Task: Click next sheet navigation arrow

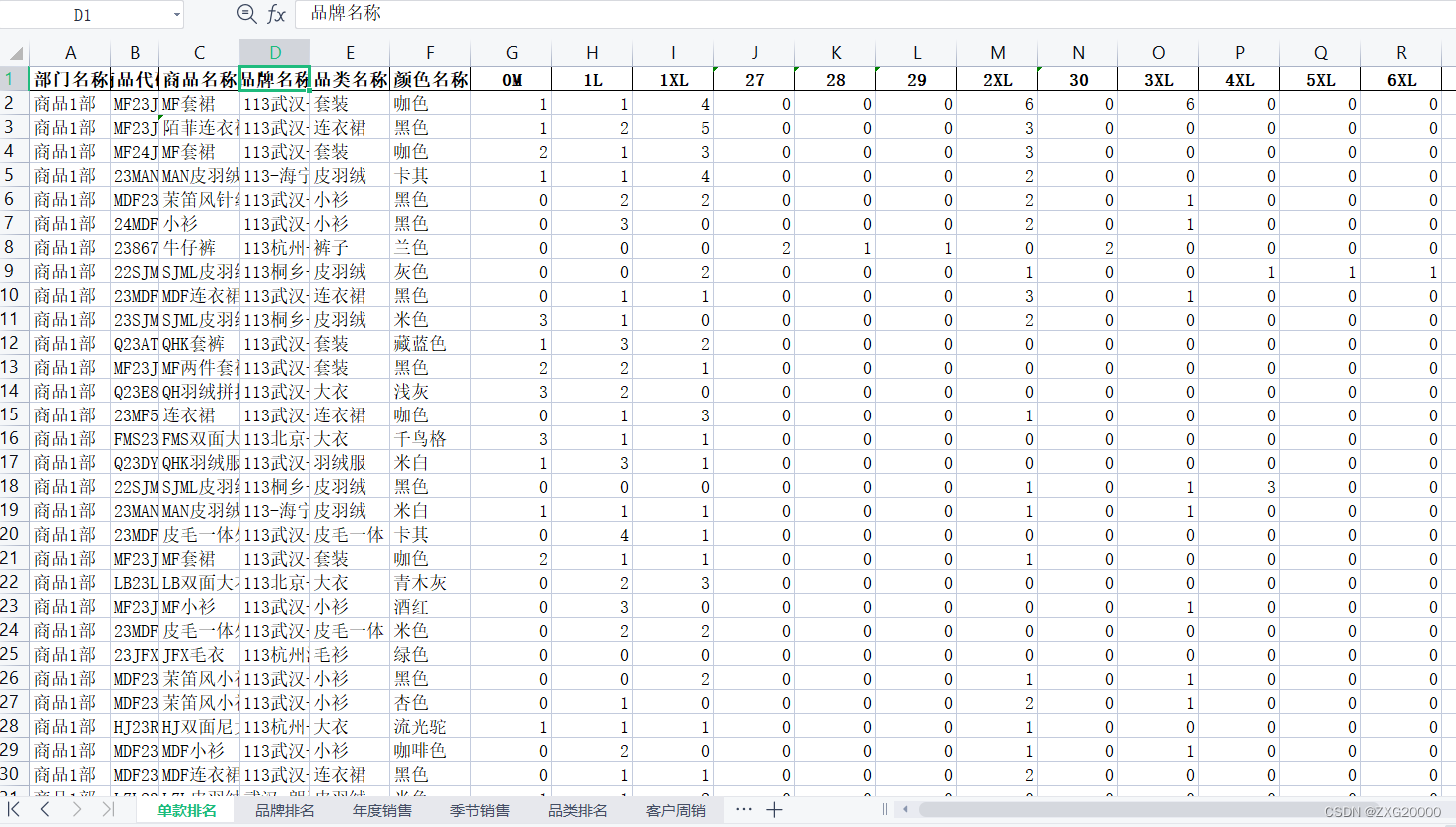Action: 76,810
